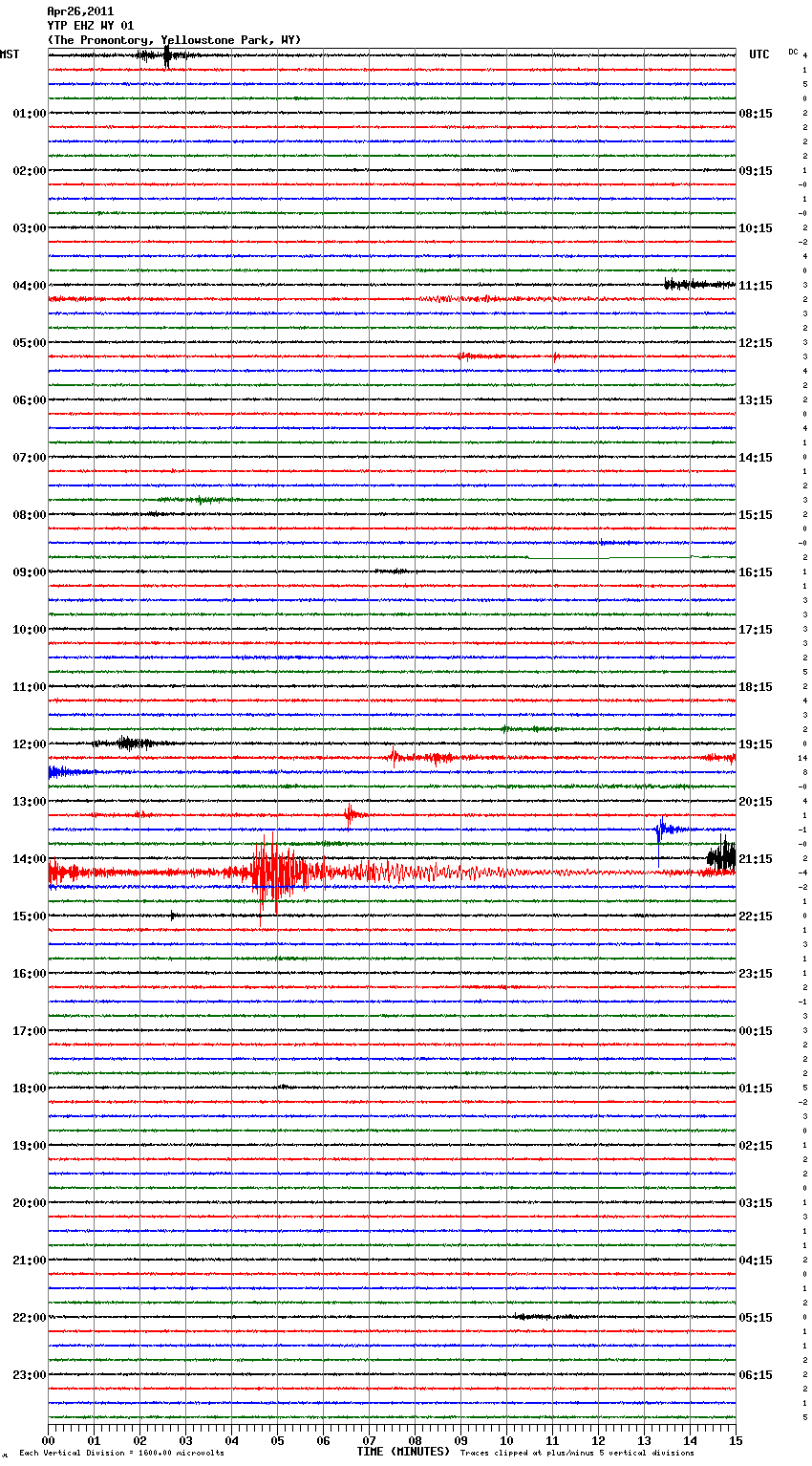Click the Apr26,2011 date title
The height and width of the screenshot is (1466, 812).
pyautogui.click(x=80, y=11)
